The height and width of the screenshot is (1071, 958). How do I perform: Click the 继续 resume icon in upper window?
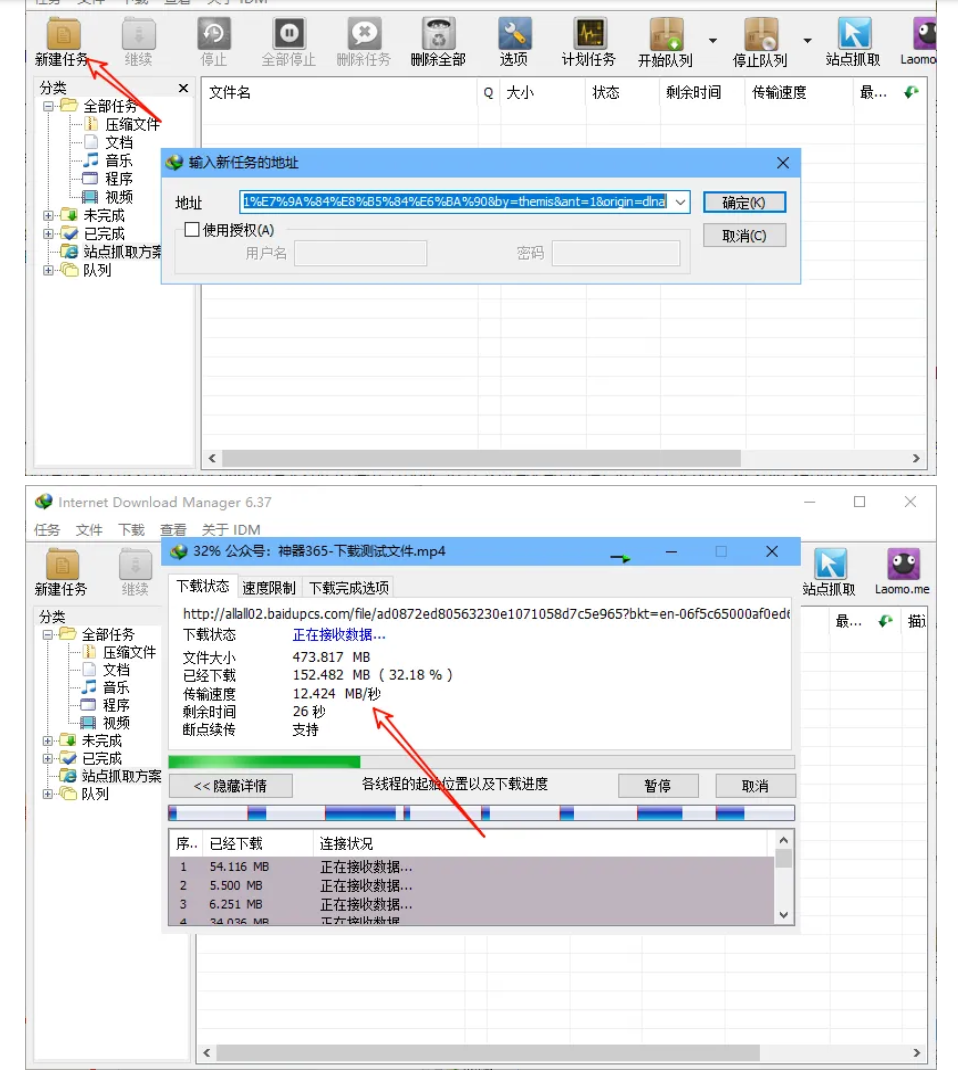tap(139, 34)
